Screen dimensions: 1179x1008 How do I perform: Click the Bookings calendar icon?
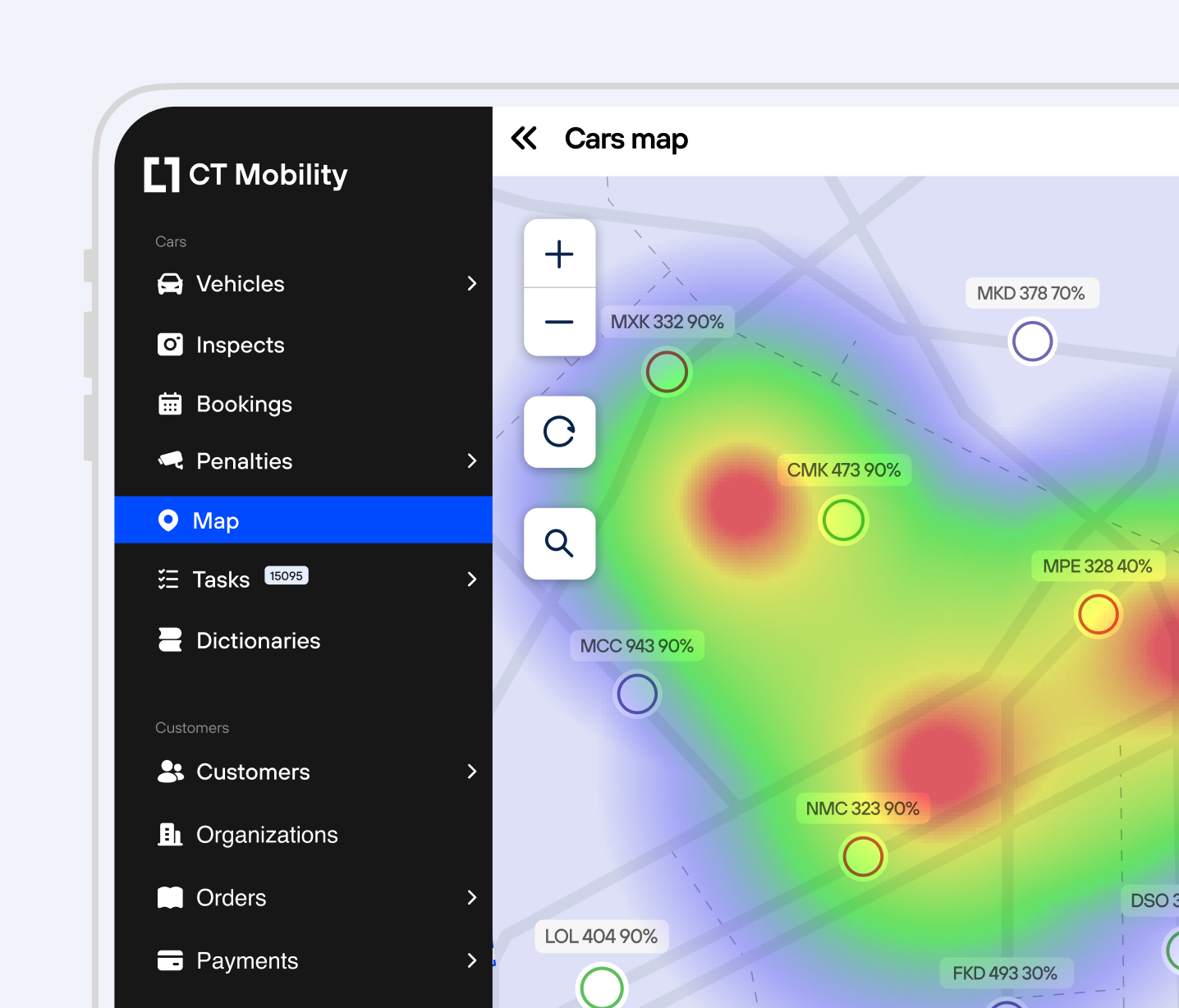tap(170, 404)
